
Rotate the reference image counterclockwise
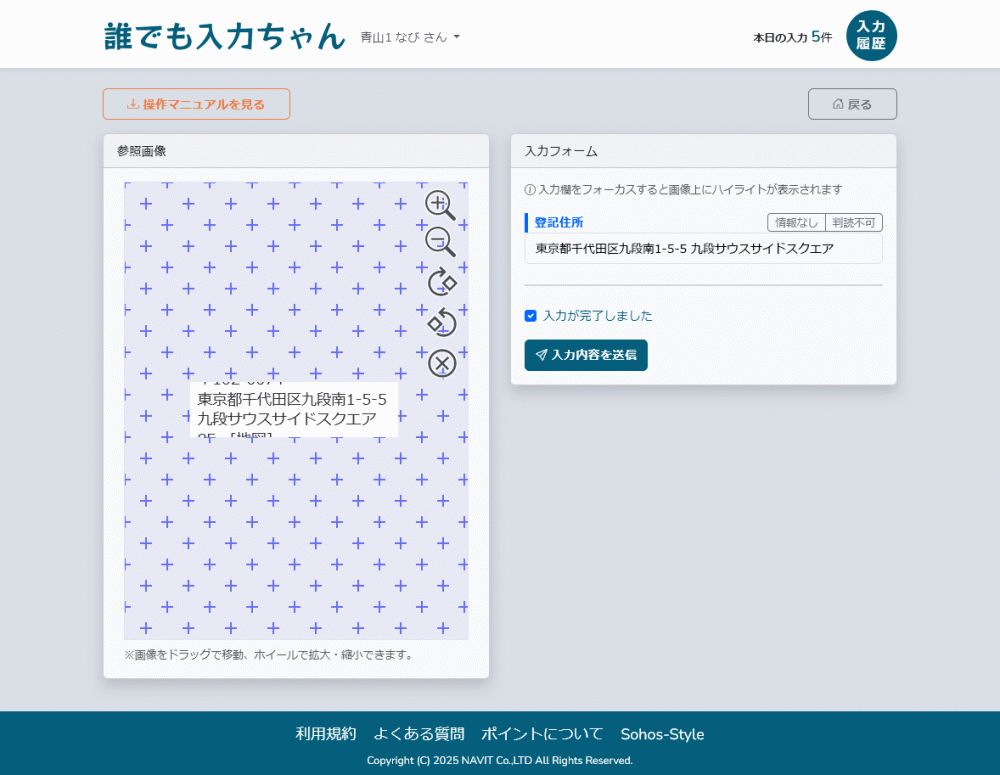(441, 322)
